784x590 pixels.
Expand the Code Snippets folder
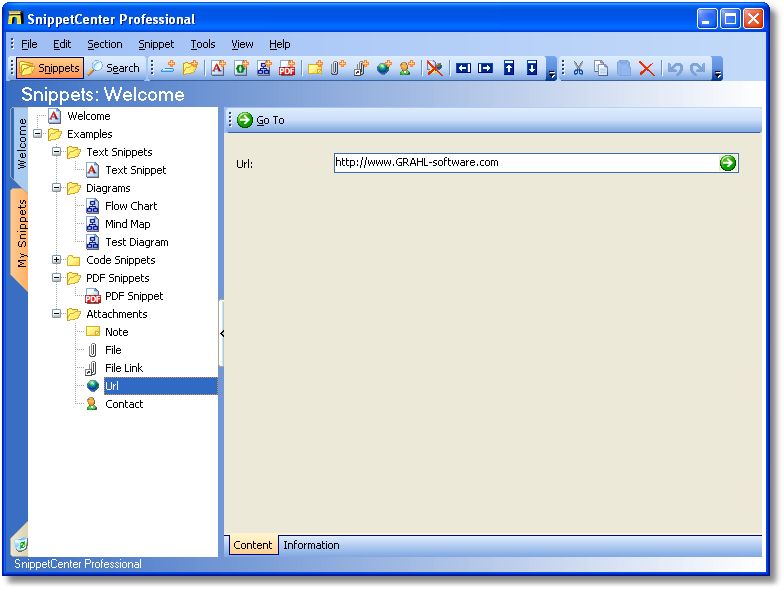[56, 260]
